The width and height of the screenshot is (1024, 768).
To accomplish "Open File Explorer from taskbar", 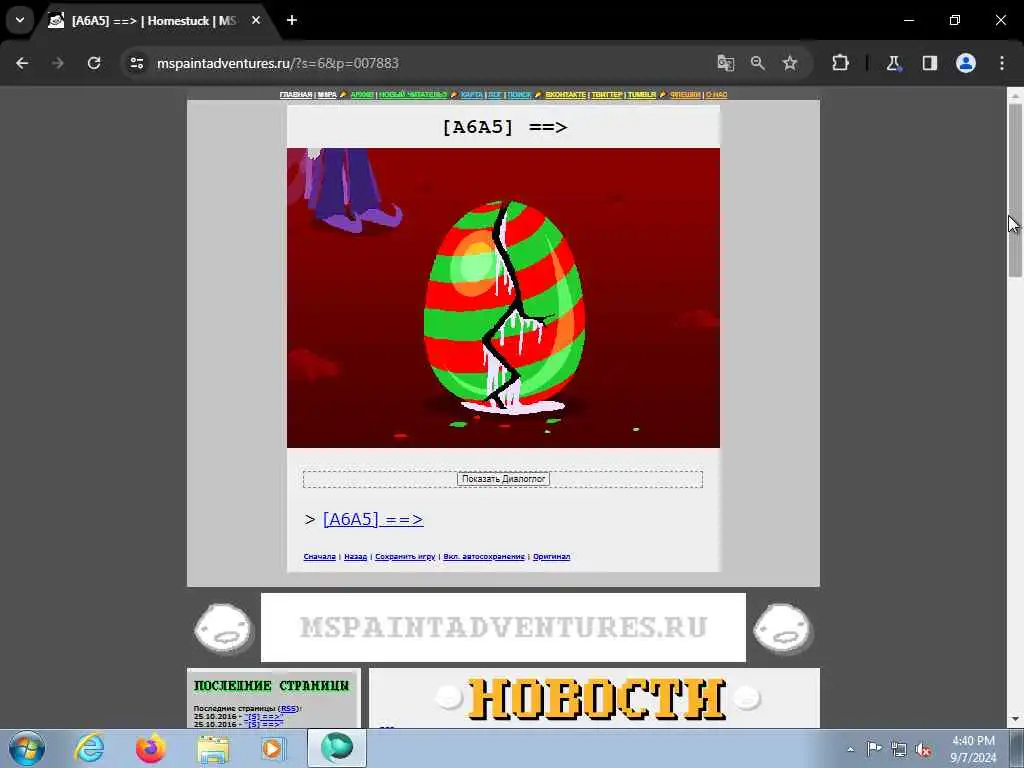I will click(213, 748).
